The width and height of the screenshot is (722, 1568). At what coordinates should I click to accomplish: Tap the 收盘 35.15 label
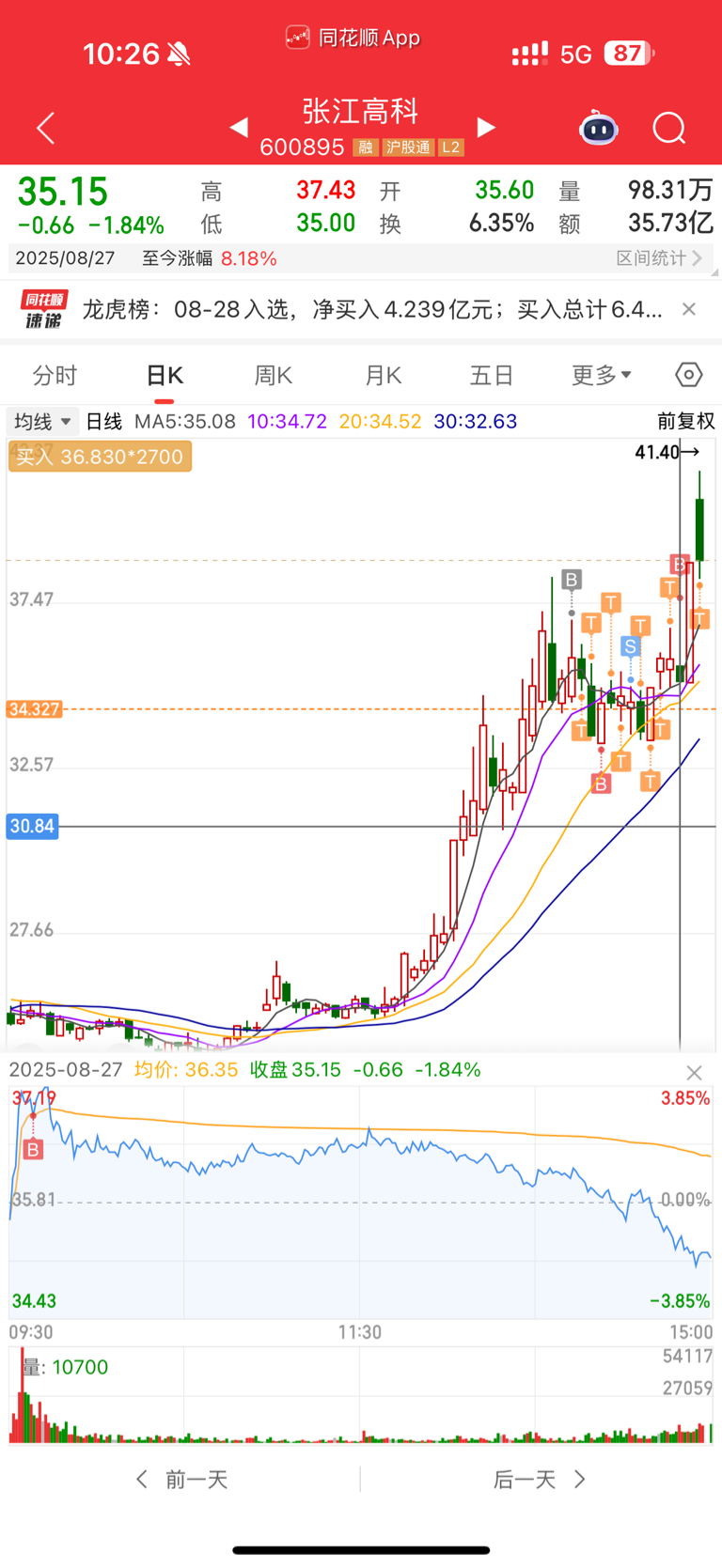[x=295, y=1070]
